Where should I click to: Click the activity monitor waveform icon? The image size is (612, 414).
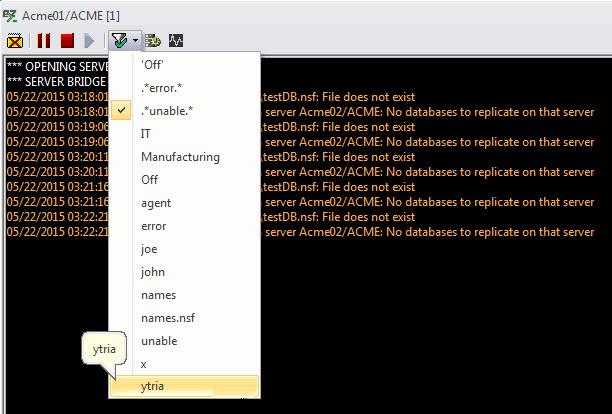click(176, 41)
